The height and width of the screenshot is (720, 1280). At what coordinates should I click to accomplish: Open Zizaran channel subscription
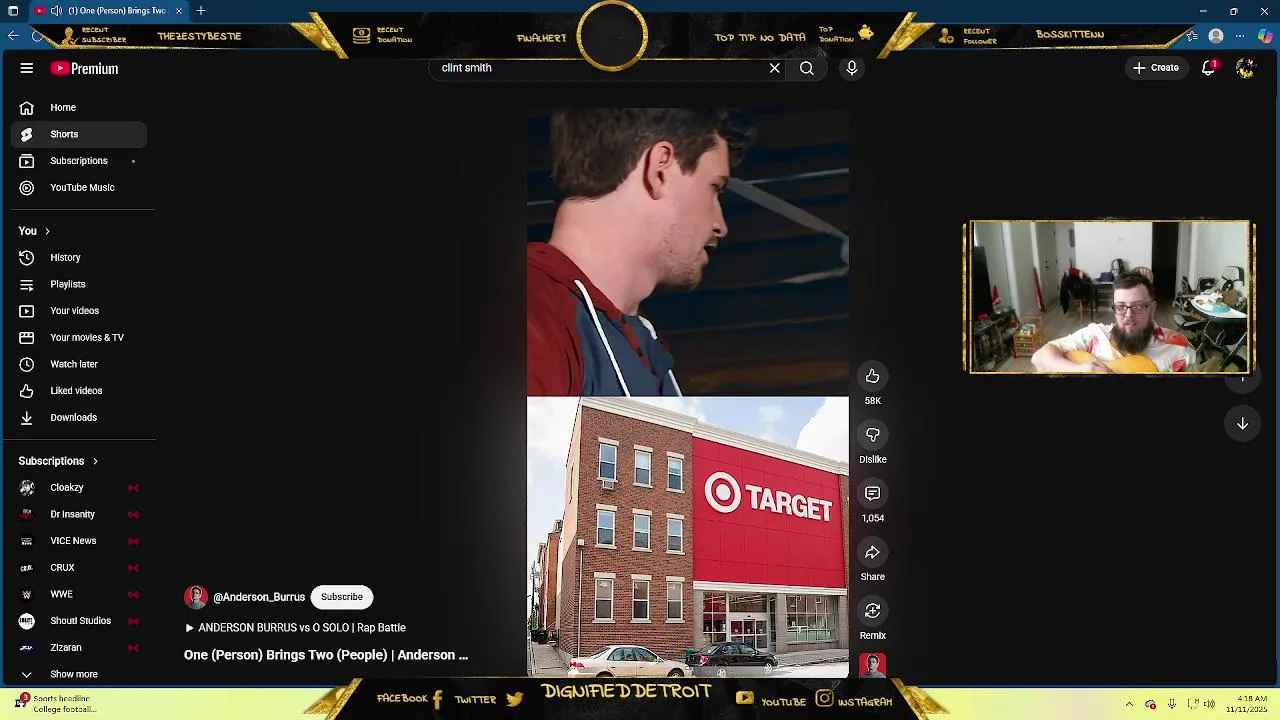(x=79, y=648)
